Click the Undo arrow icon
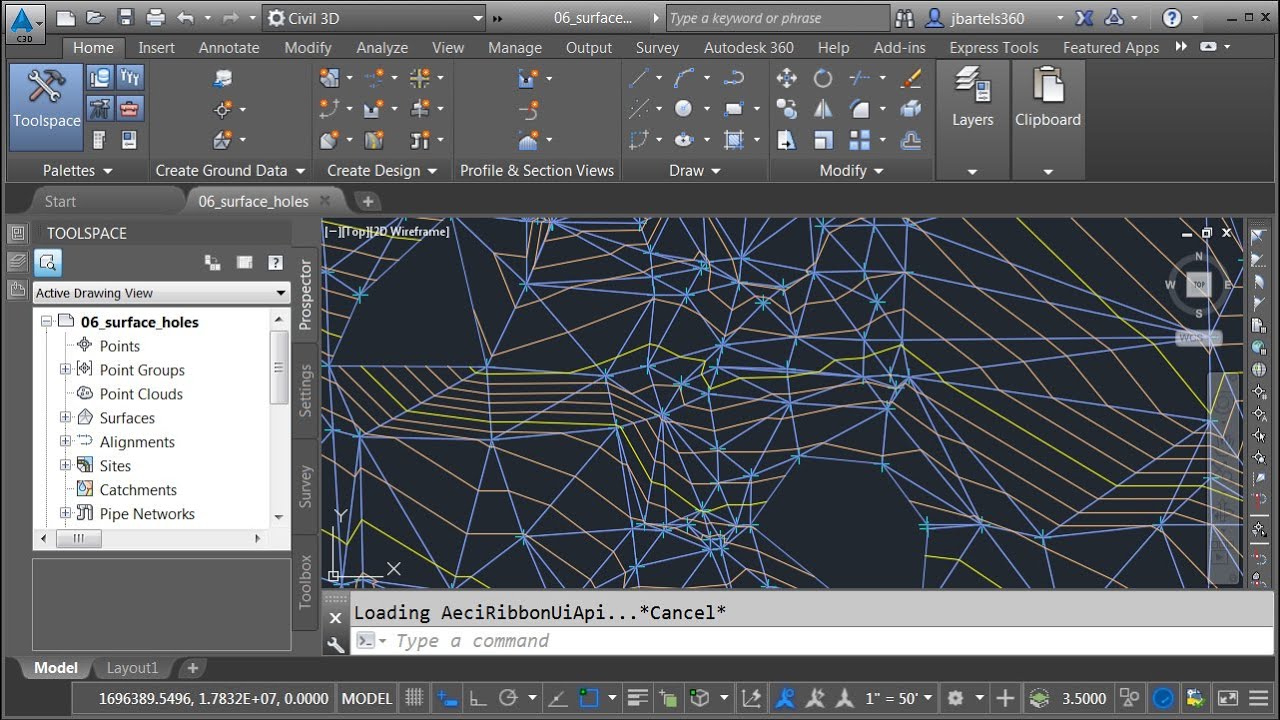 click(x=185, y=18)
